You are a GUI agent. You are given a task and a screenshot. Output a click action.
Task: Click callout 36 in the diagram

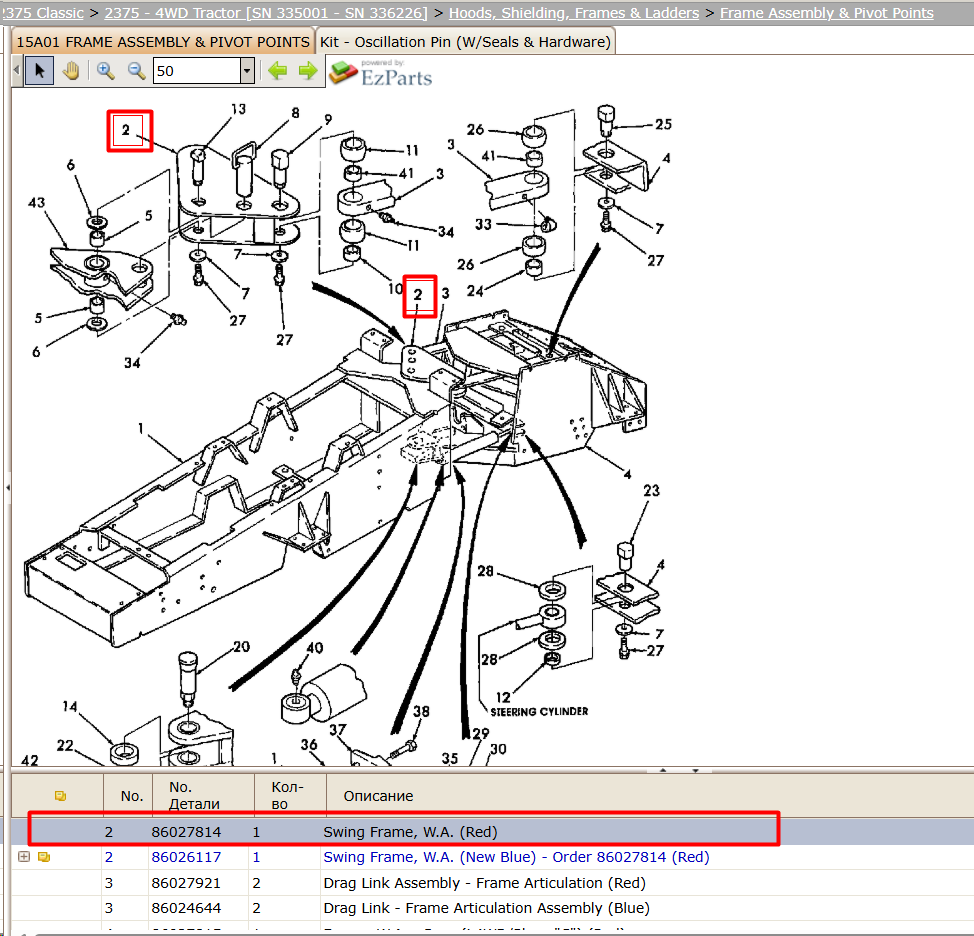coord(309,744)
